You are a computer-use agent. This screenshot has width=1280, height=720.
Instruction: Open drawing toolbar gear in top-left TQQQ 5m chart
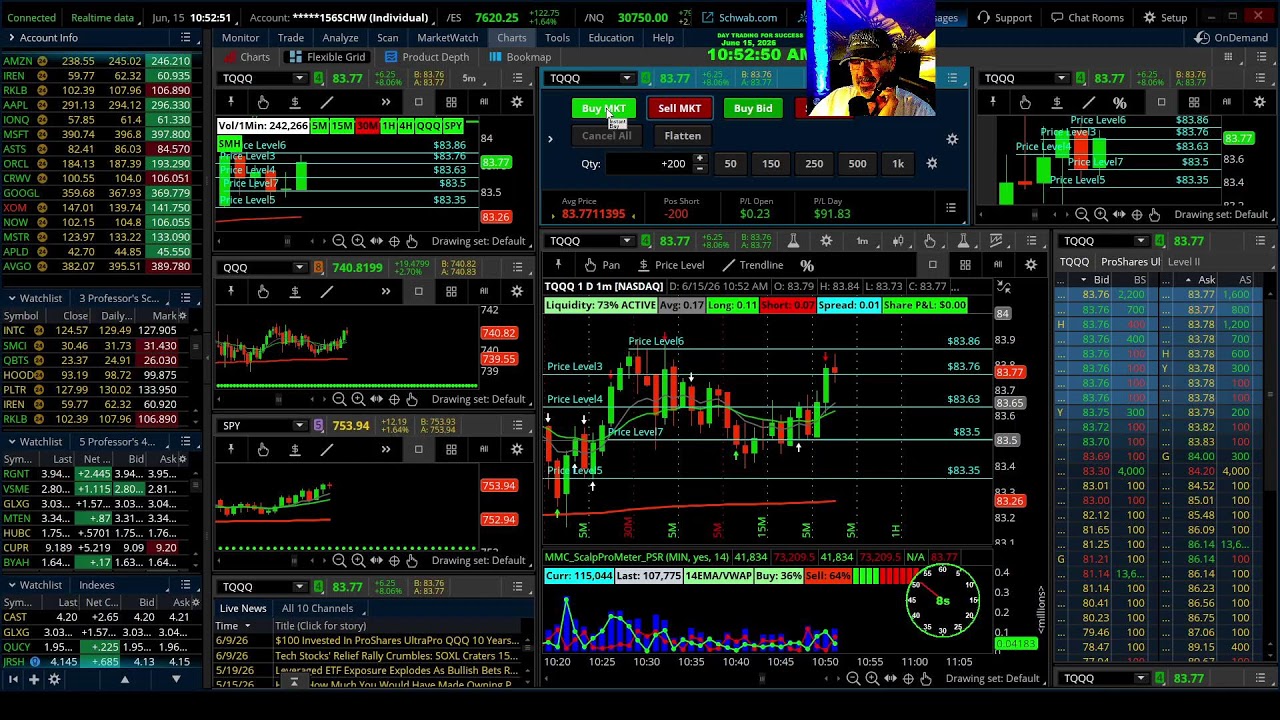tap(517, 102)
